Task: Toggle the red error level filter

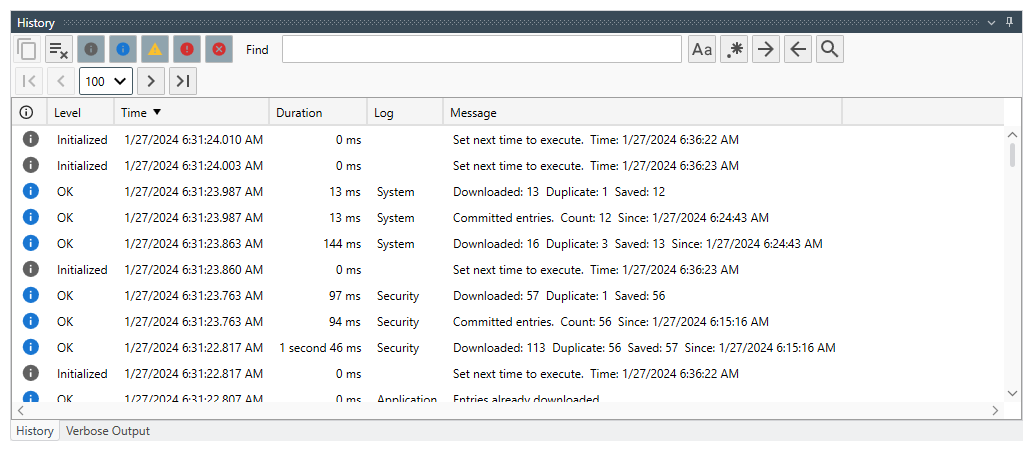Action: pos(187,49)
